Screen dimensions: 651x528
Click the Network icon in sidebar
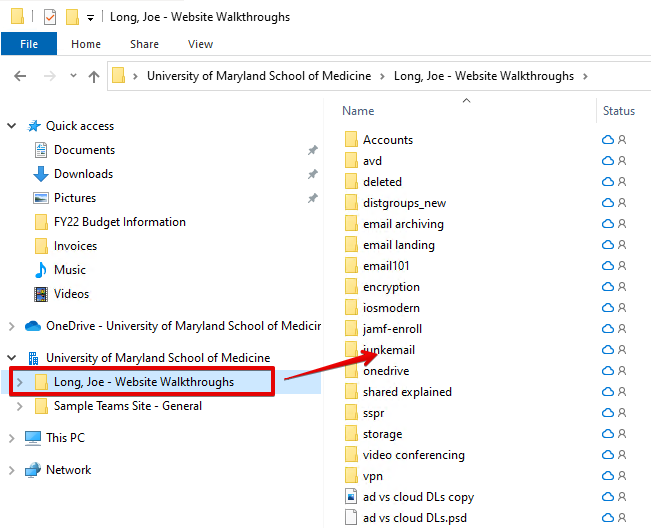point(32,470)
